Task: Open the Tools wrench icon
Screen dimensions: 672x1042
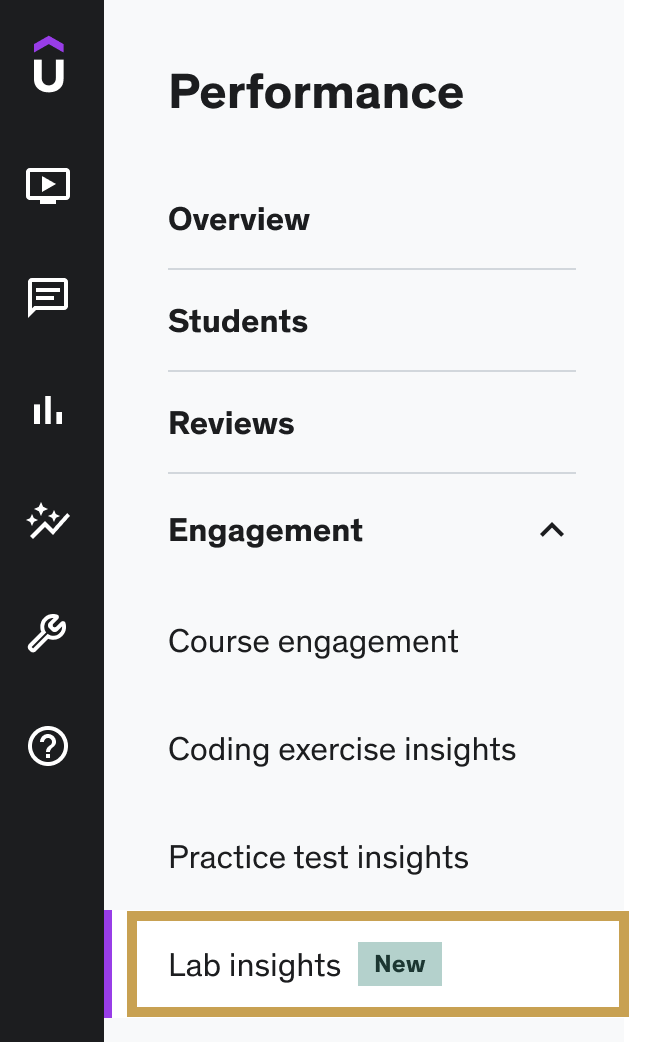Action: pos(48,633)
